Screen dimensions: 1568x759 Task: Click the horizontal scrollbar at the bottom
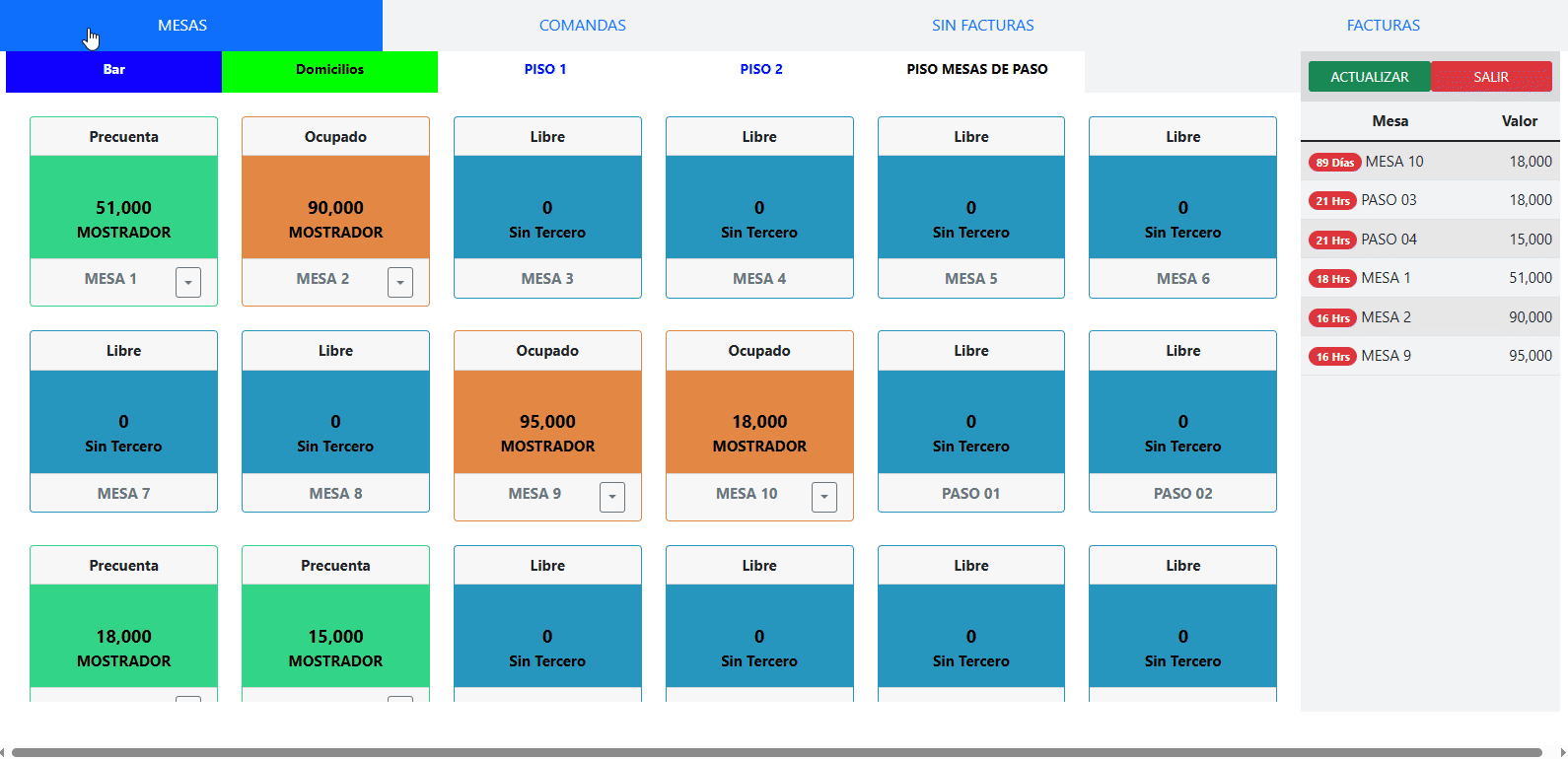pyautogui.click(x=776, y=752)
